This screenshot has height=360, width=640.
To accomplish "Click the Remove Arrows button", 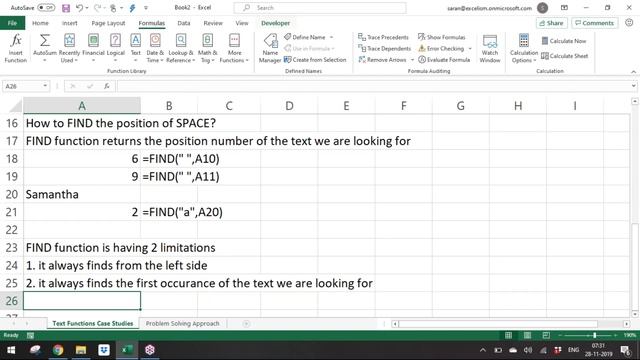I will (382, 60).
